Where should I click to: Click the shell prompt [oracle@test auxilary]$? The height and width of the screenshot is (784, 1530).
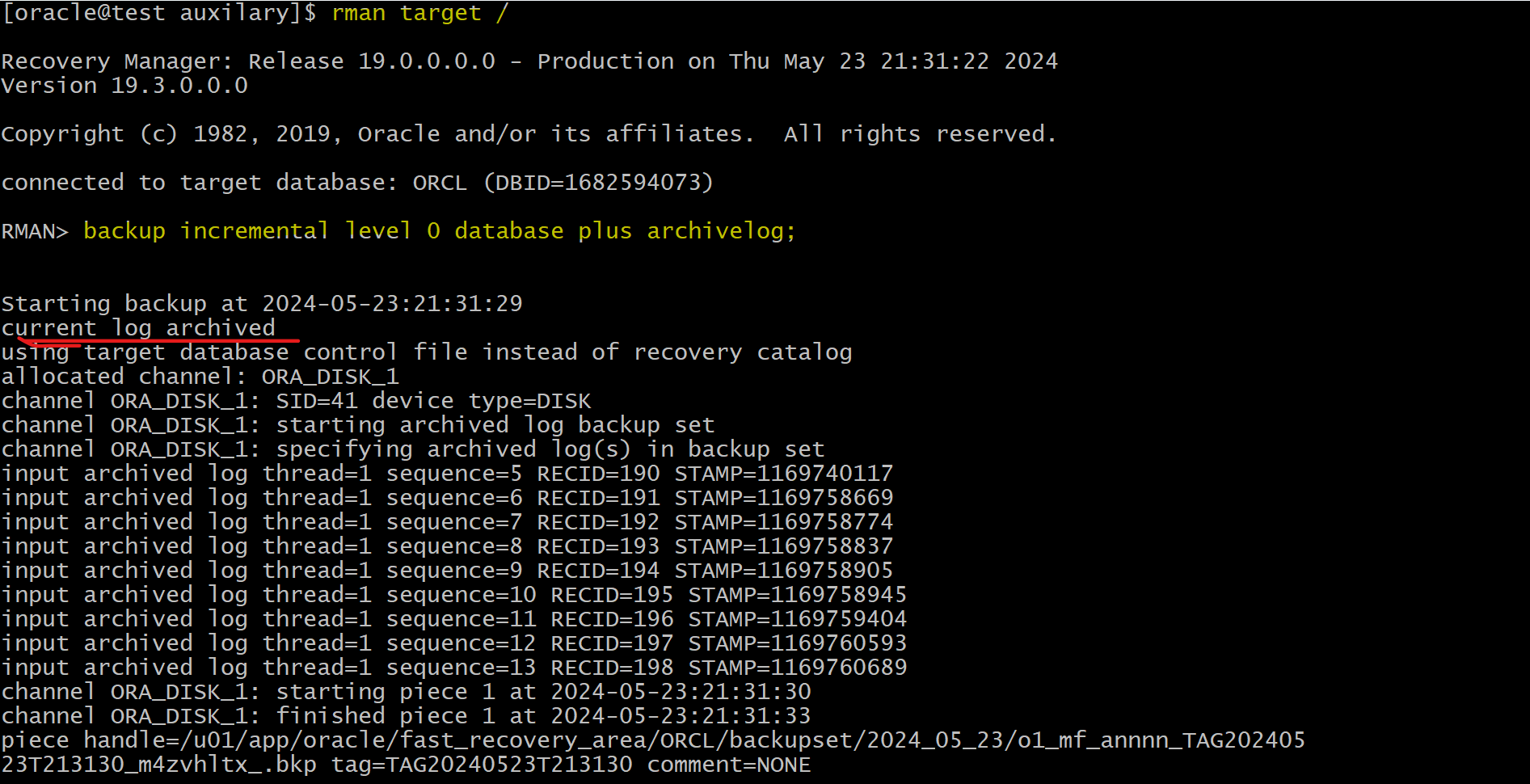[x=159, y=14]
